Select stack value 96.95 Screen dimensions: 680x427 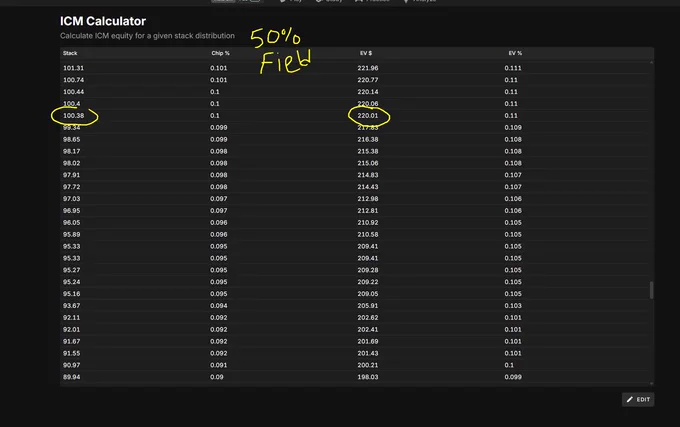72,211
